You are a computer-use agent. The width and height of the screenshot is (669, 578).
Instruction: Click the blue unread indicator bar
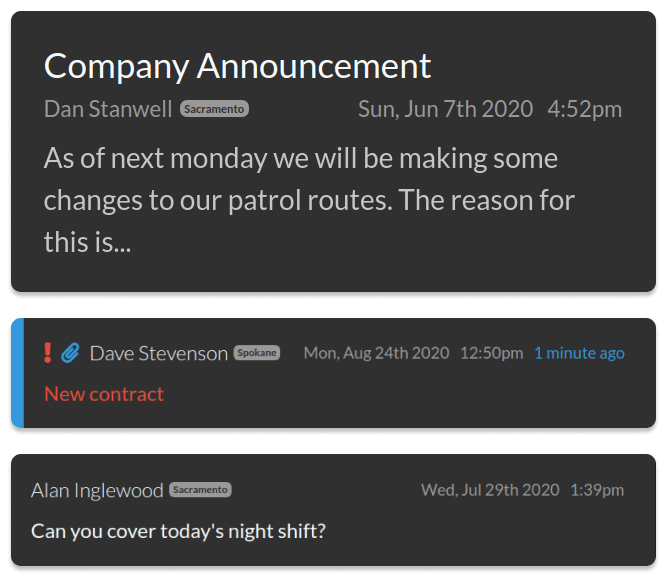coord(16,373)
